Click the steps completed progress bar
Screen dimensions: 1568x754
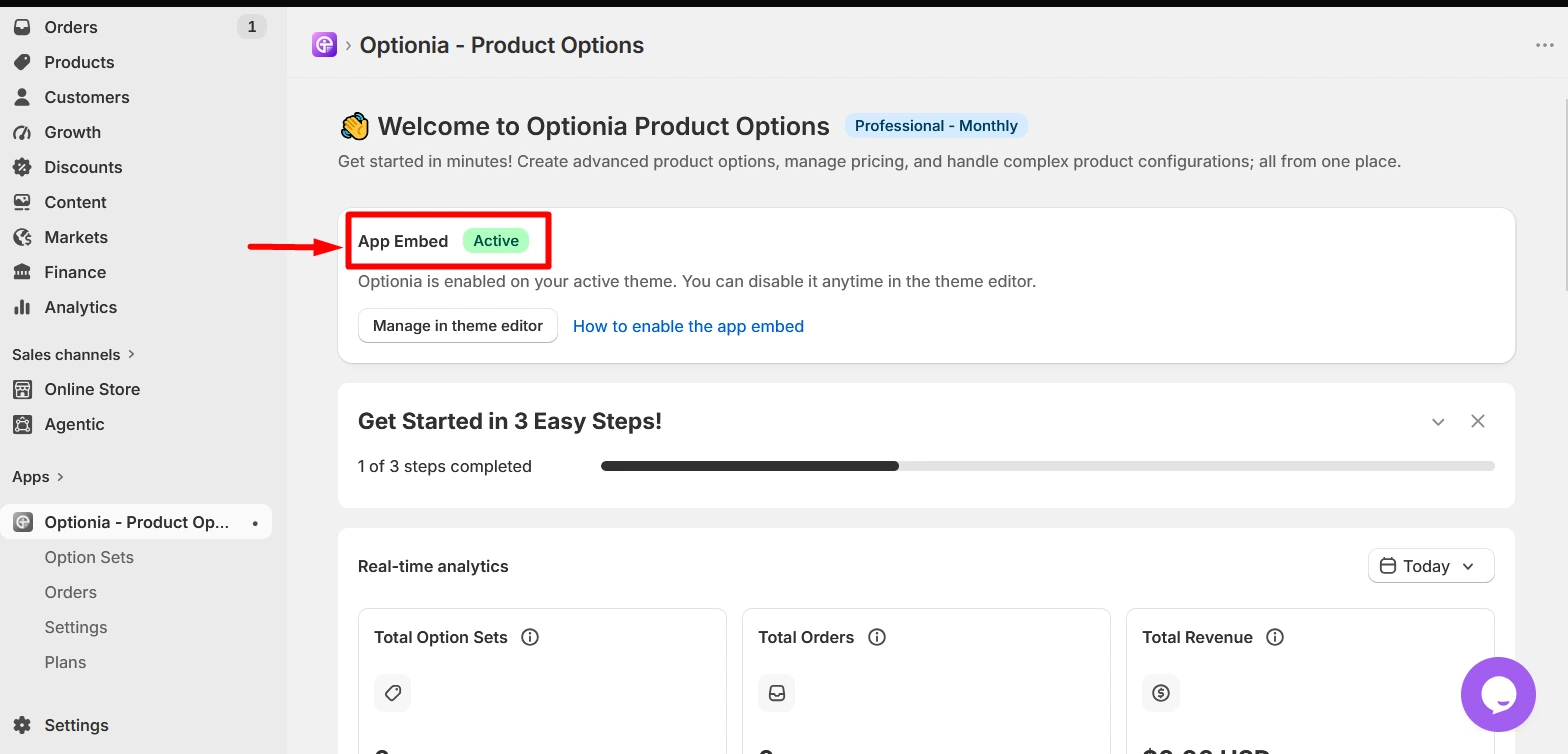point(1048,466)
